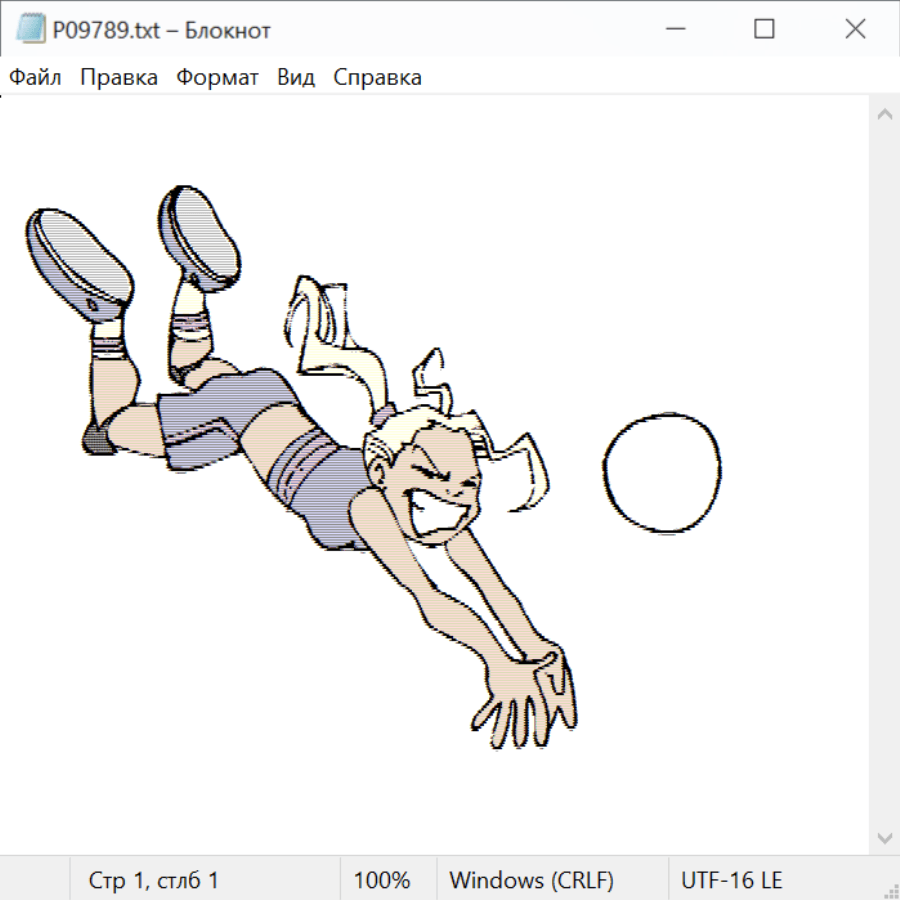The width and height of the screenshot is (900, 900).
Task: Click the Notepad icon in title bar
Action: 30,30
